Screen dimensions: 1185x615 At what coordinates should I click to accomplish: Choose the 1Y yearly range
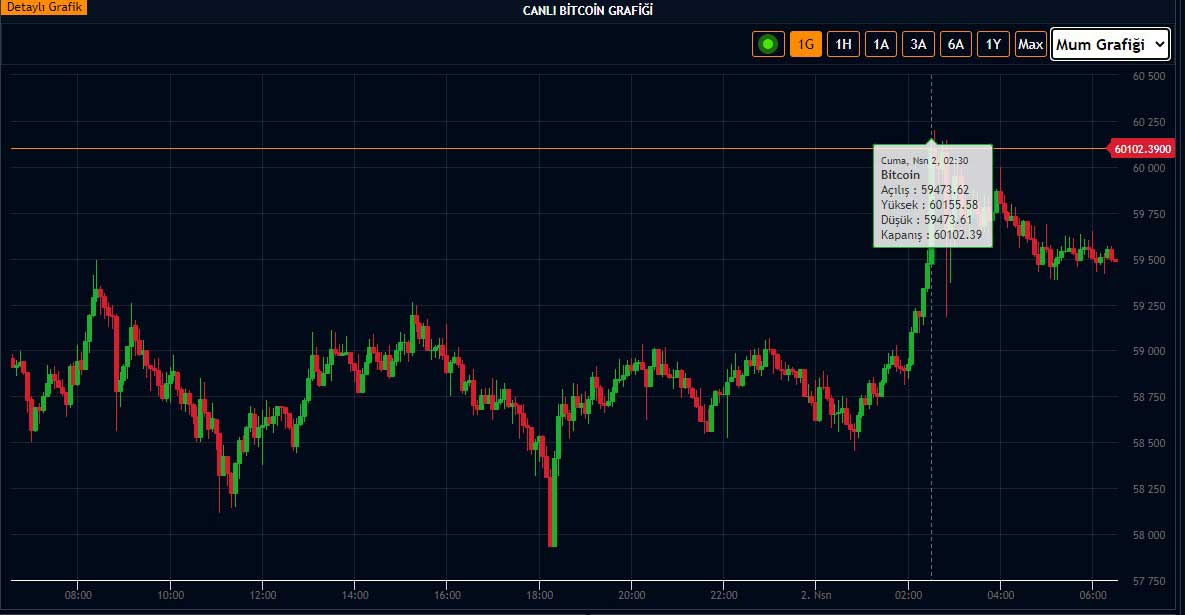click(x=993, y=44)
